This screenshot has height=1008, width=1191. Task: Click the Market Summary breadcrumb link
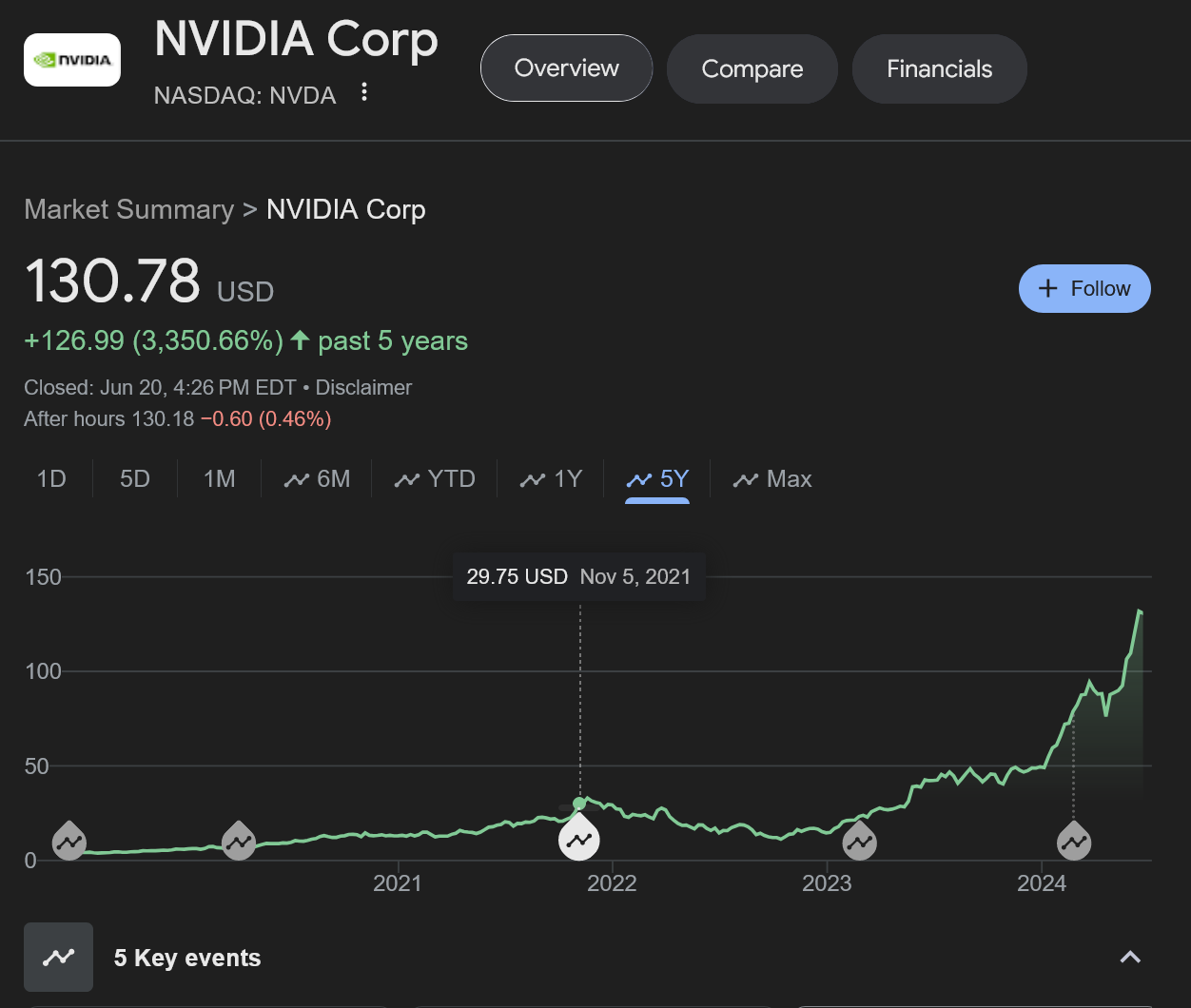pos(128,209)
